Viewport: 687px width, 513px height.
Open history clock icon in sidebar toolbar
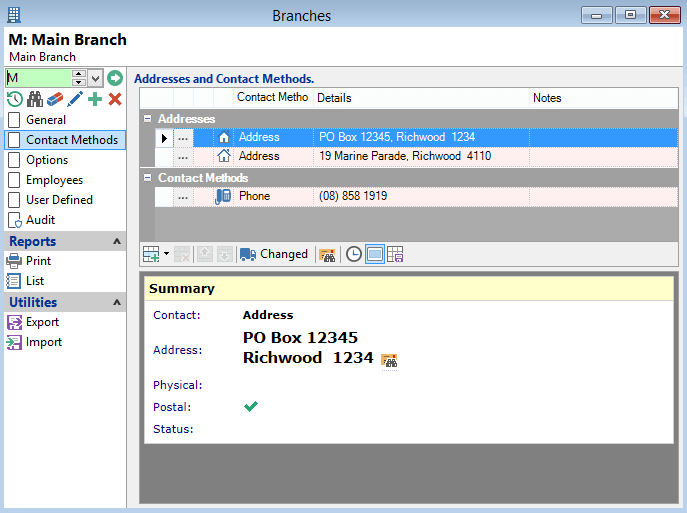[15, 99]
